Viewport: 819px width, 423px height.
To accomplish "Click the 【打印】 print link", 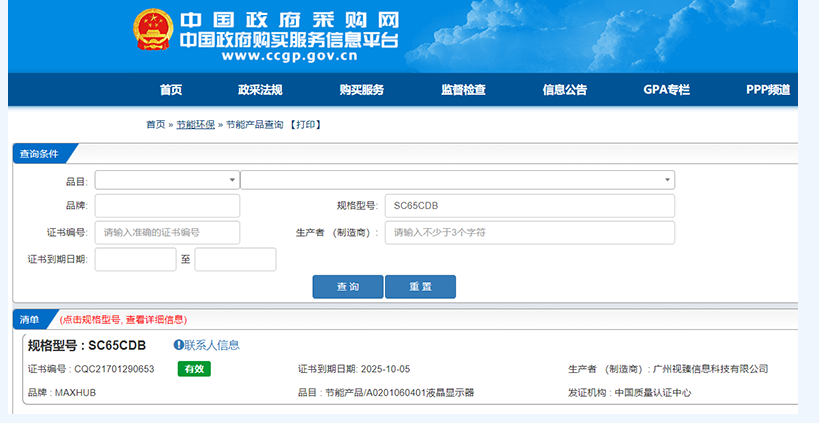I will tap(305, 125).
